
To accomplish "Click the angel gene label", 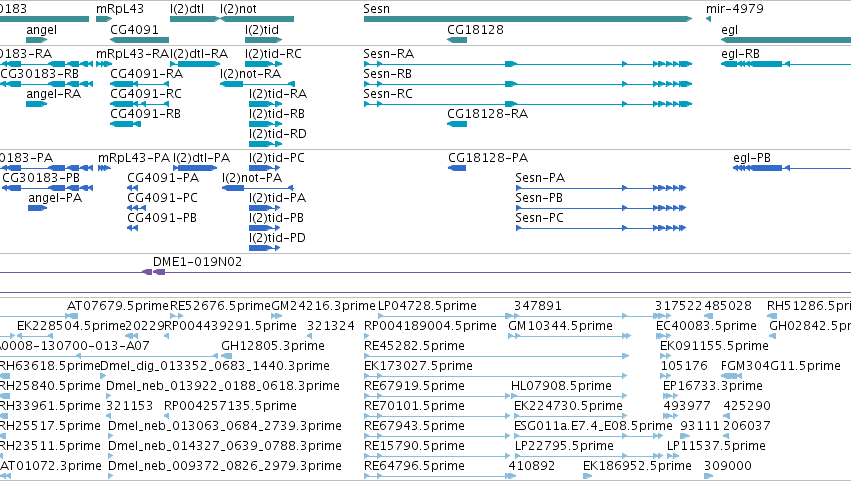I will [x=41, y=30].
